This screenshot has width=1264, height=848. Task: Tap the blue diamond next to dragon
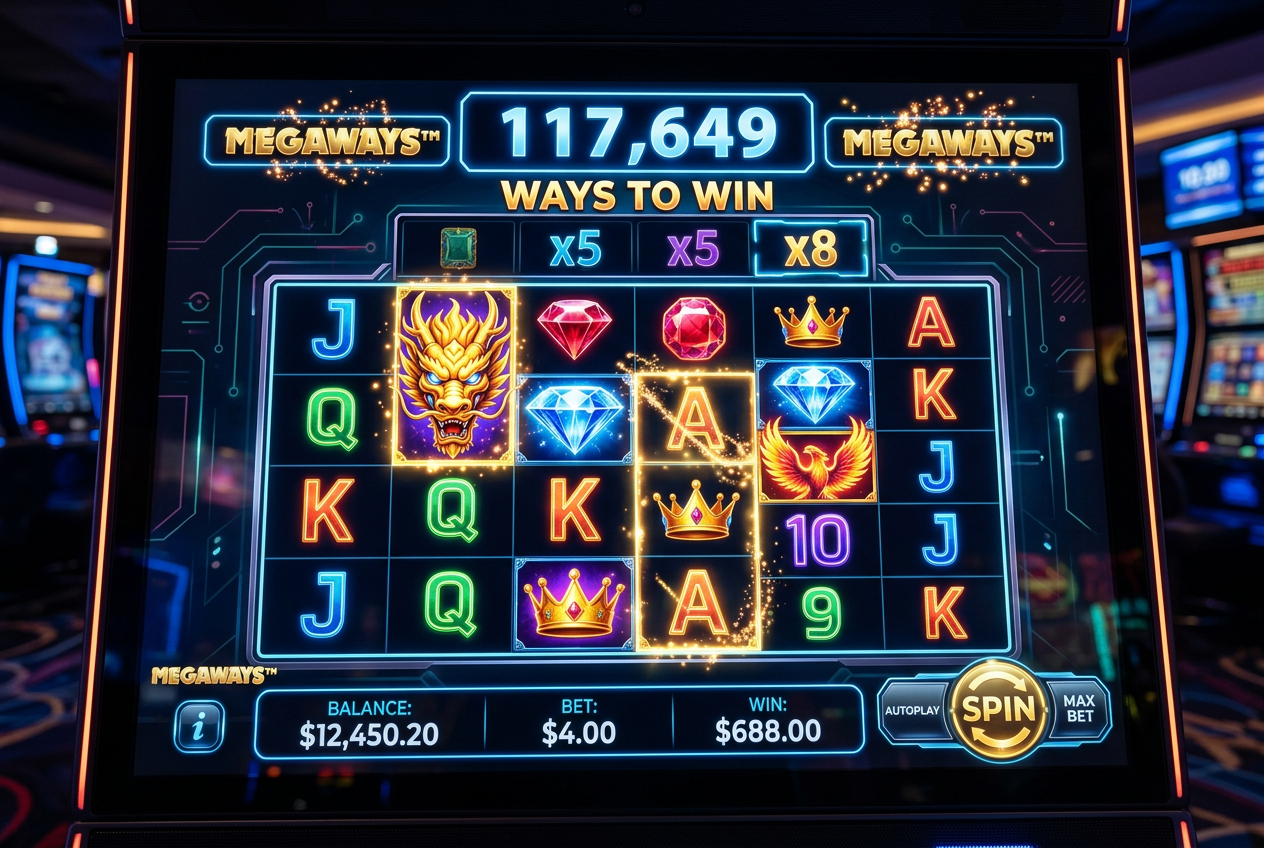pos(574,418)
